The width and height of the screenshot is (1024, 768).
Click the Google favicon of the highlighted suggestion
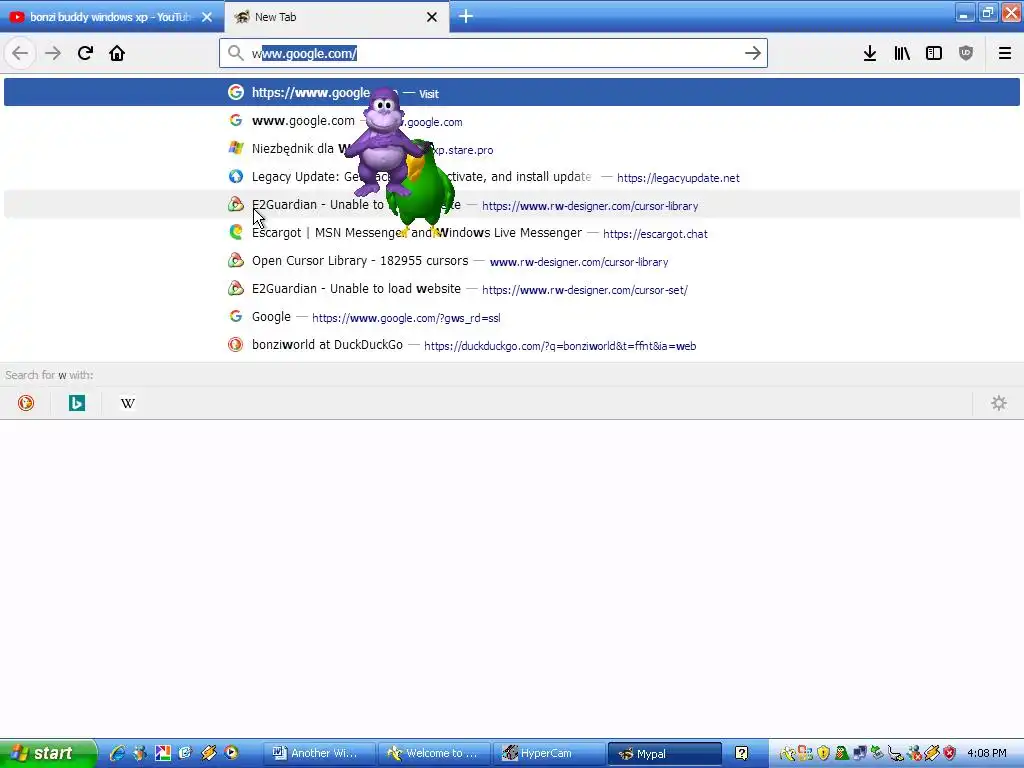236,92
